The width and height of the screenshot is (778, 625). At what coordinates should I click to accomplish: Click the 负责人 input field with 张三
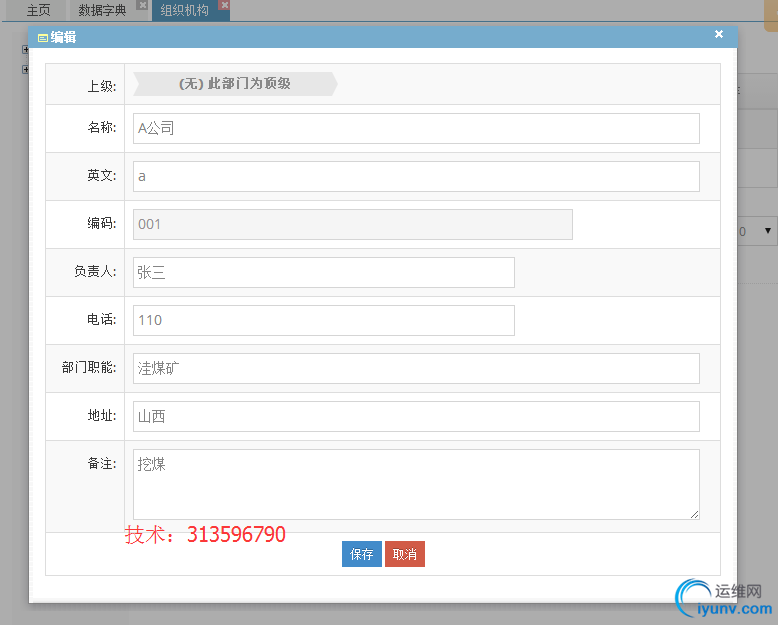[324, 272]
